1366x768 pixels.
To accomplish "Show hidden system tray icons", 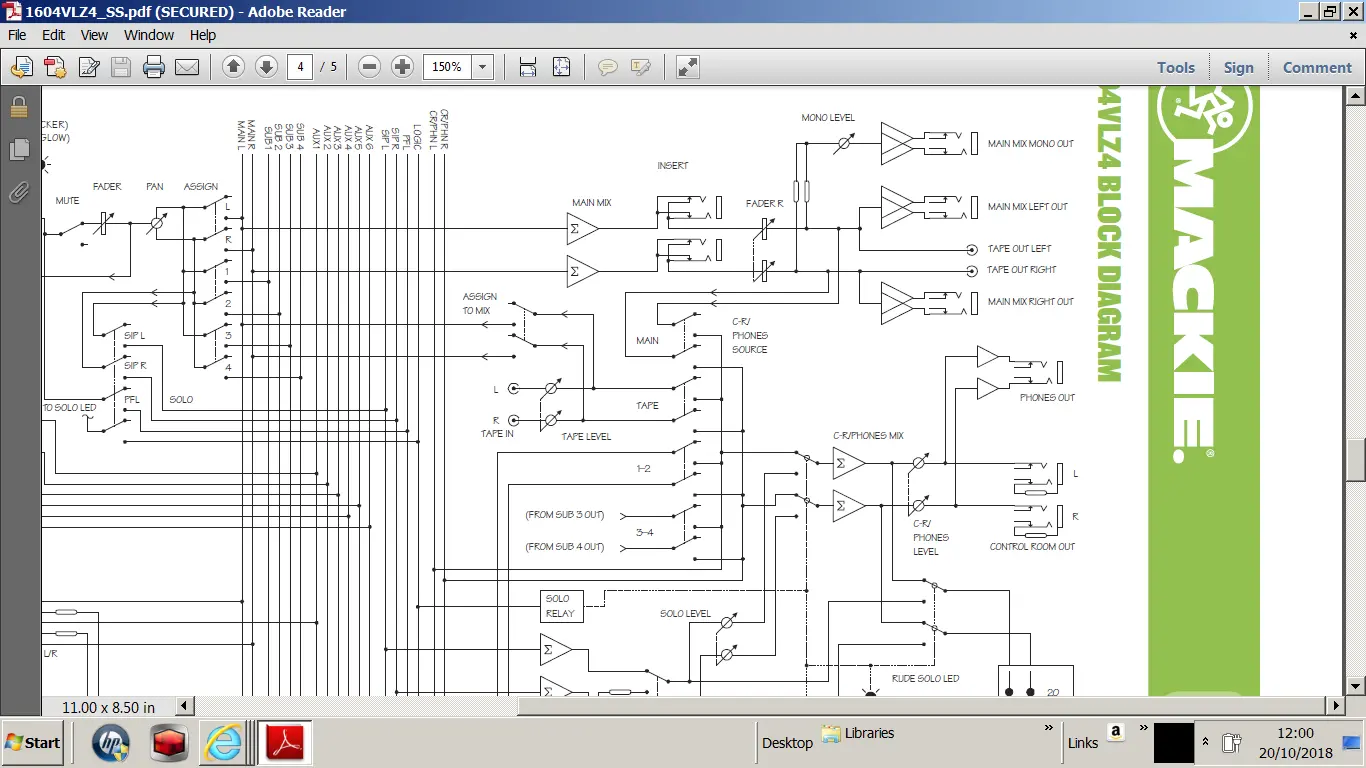I will coord(1205,742).
